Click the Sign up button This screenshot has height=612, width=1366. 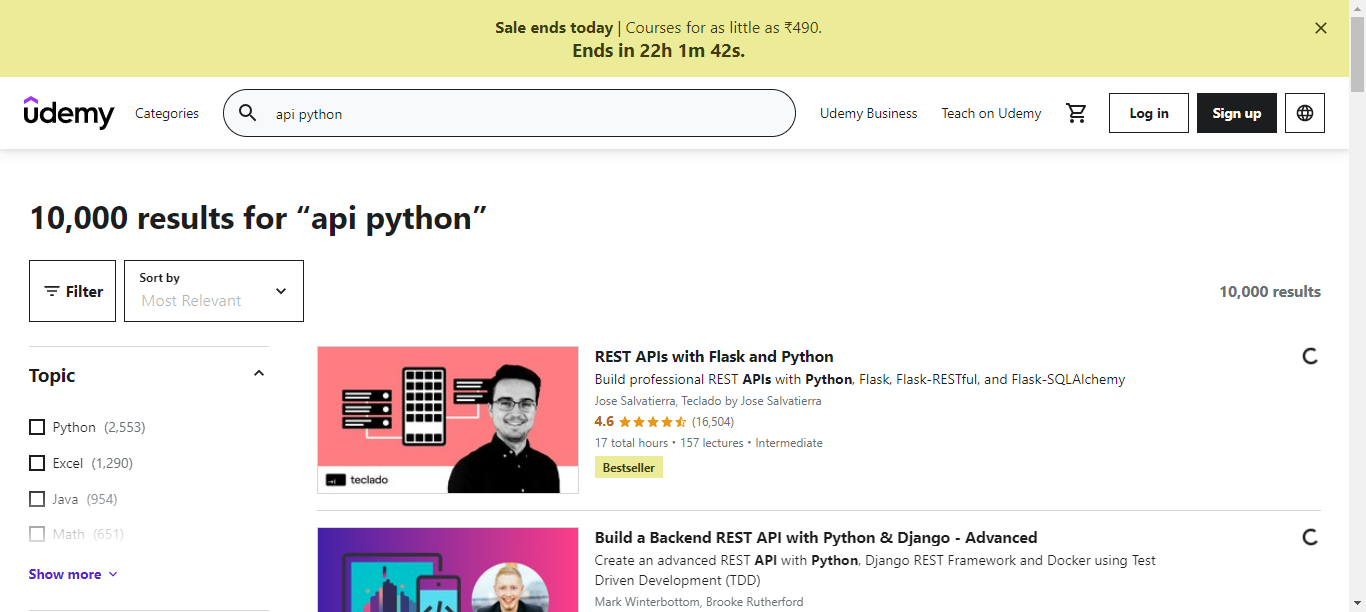pos(1237,113)
